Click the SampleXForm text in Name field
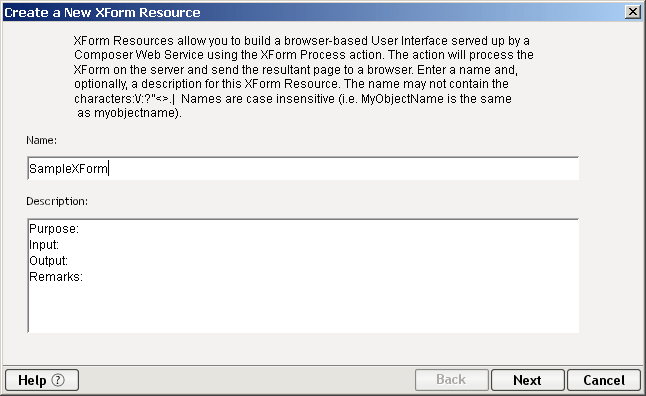Screen dimensions: 646x396 coord(68,169)
